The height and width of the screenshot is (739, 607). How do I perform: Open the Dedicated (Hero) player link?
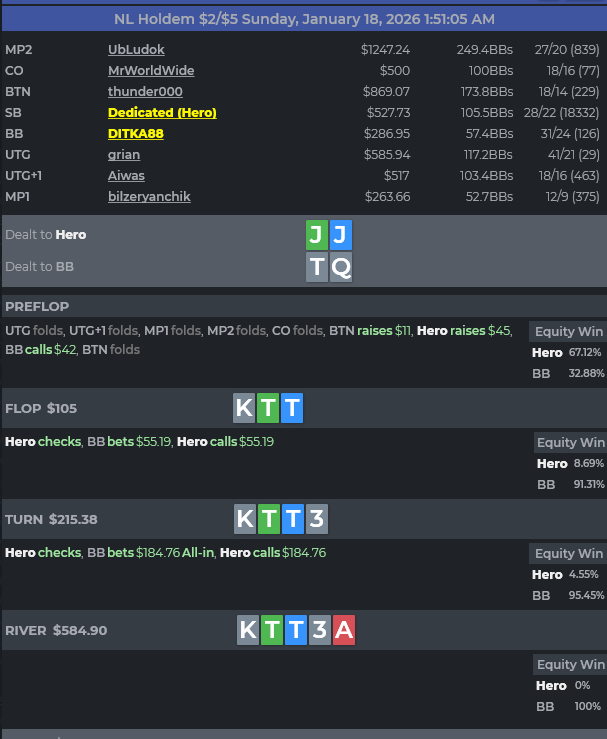click(x=162, y=113)
